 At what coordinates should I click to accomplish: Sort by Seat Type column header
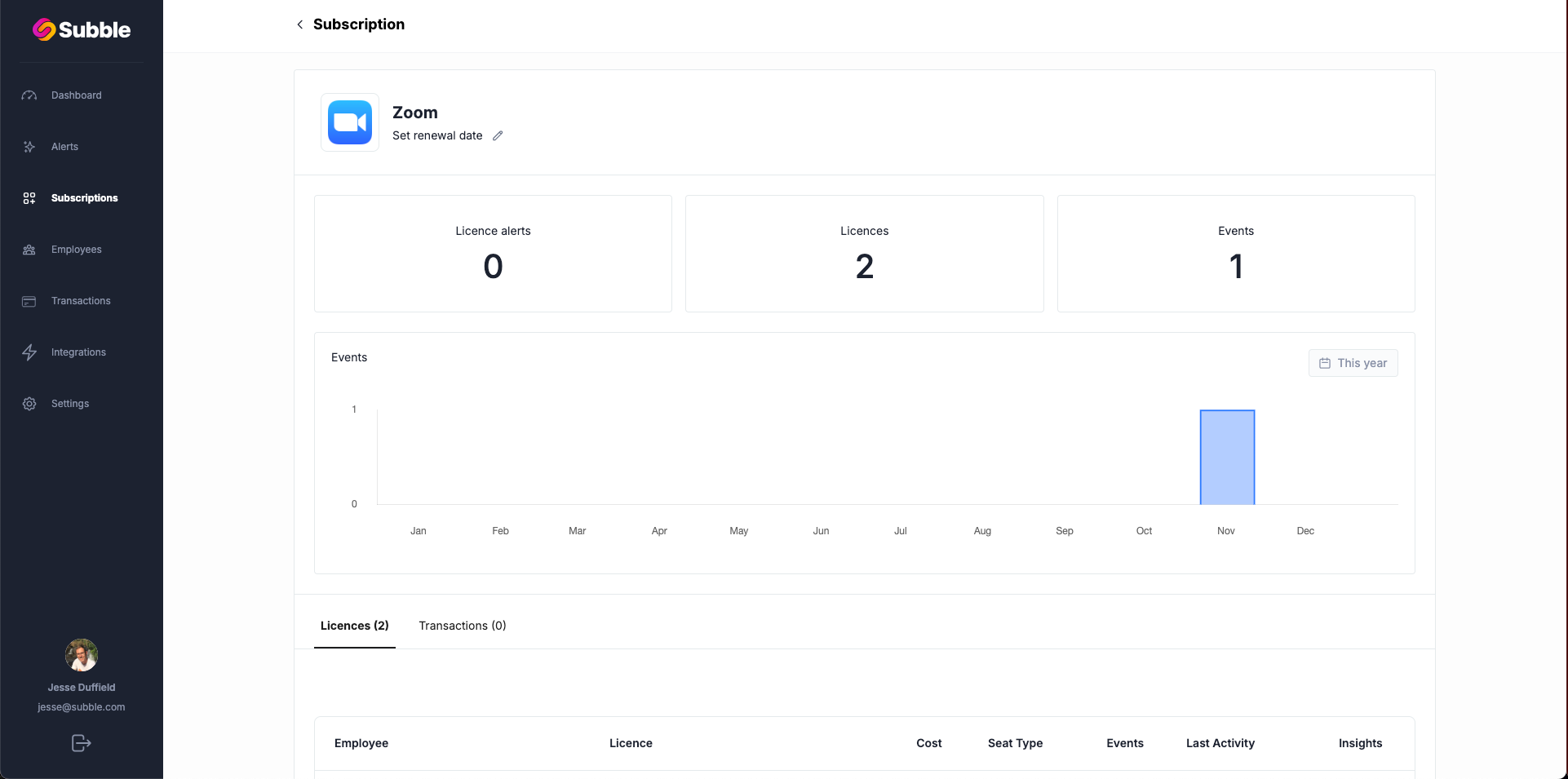(x=1015, y=743)
